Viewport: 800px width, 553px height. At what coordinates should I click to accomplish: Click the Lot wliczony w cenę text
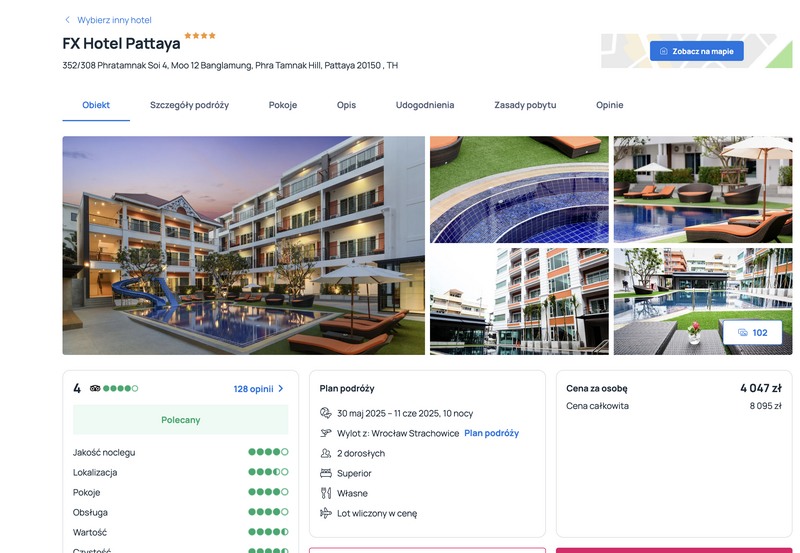[x=377, y=513]
